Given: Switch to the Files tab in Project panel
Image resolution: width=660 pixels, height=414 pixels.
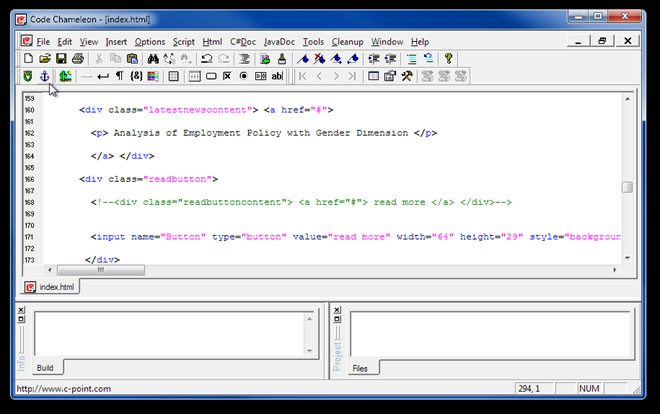Looking at the screenshot, I should [360, 368].
